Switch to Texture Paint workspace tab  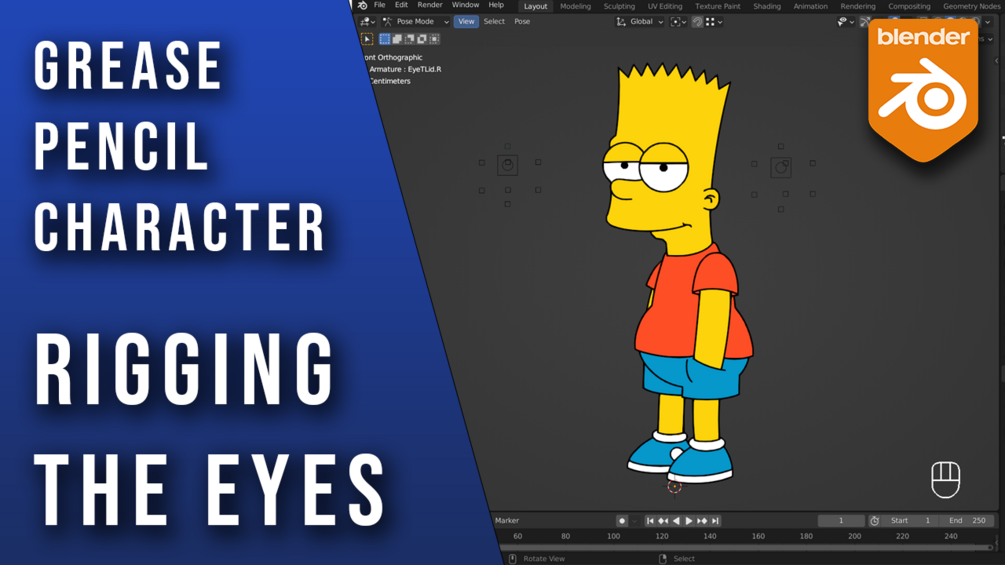(x=718, y=6)
